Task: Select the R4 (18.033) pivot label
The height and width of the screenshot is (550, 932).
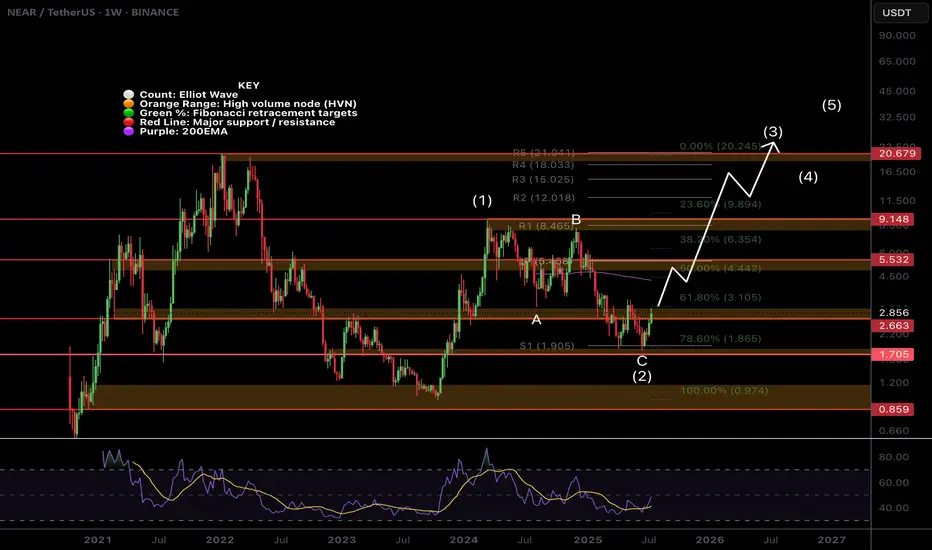Action: point(543,165)
